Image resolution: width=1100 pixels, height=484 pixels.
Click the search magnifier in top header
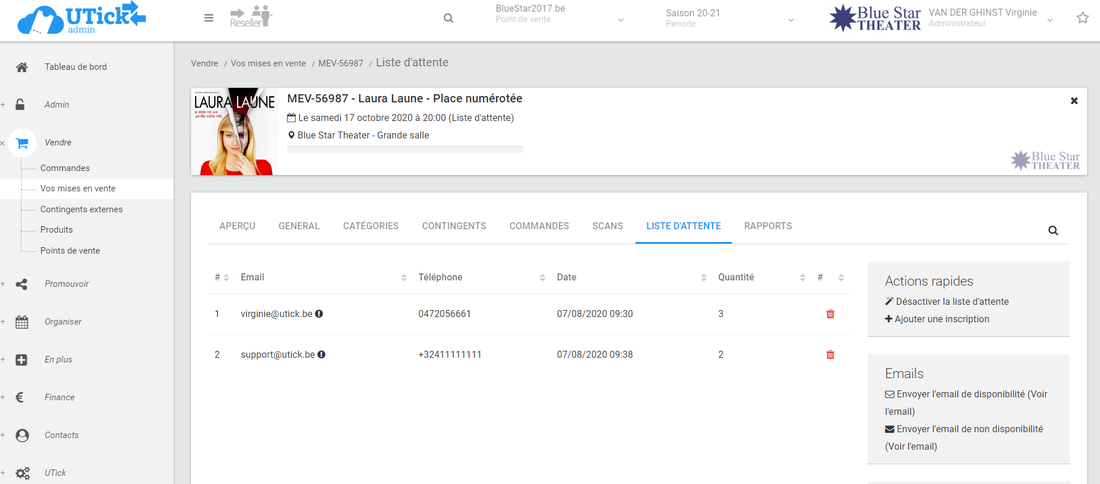coord(448,18)
